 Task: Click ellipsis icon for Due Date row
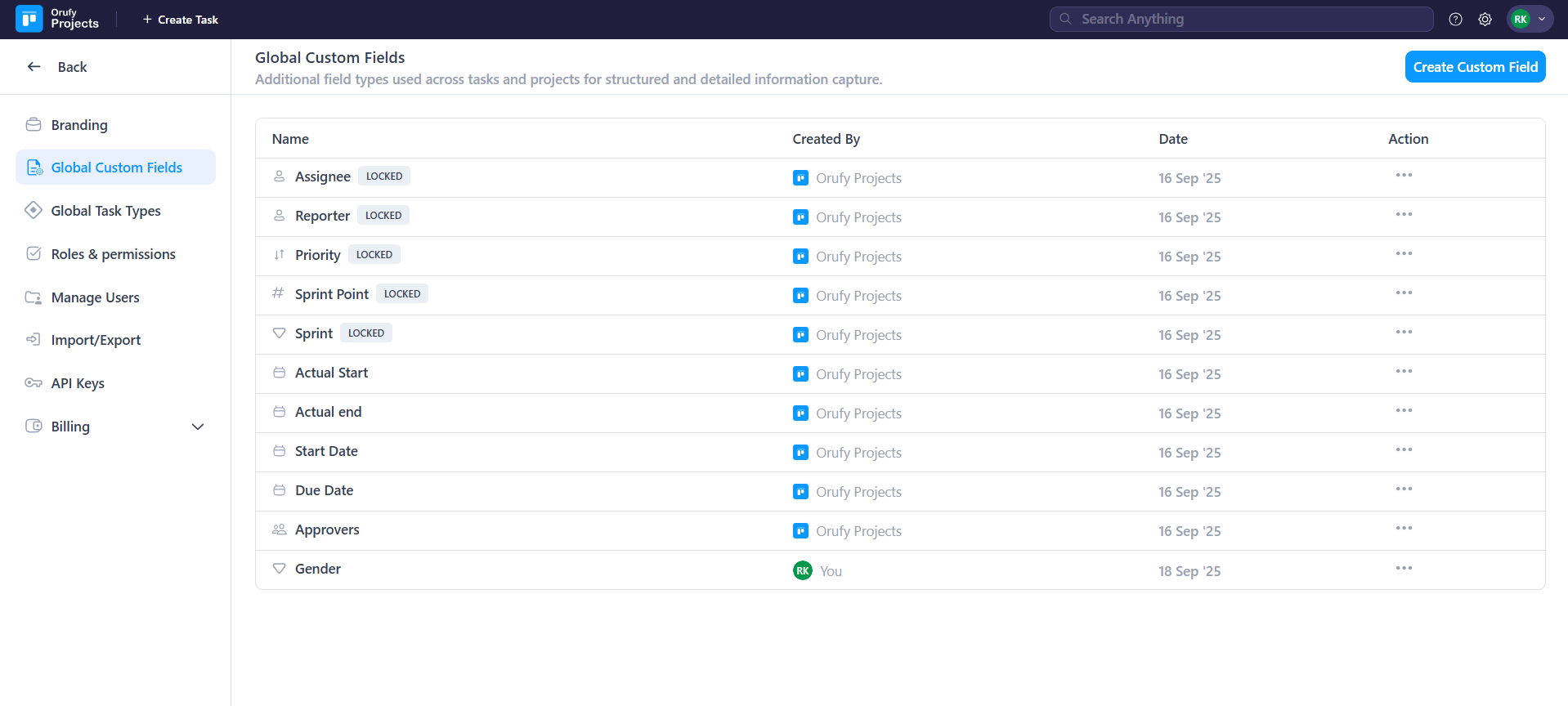(x=1404, y=489)
